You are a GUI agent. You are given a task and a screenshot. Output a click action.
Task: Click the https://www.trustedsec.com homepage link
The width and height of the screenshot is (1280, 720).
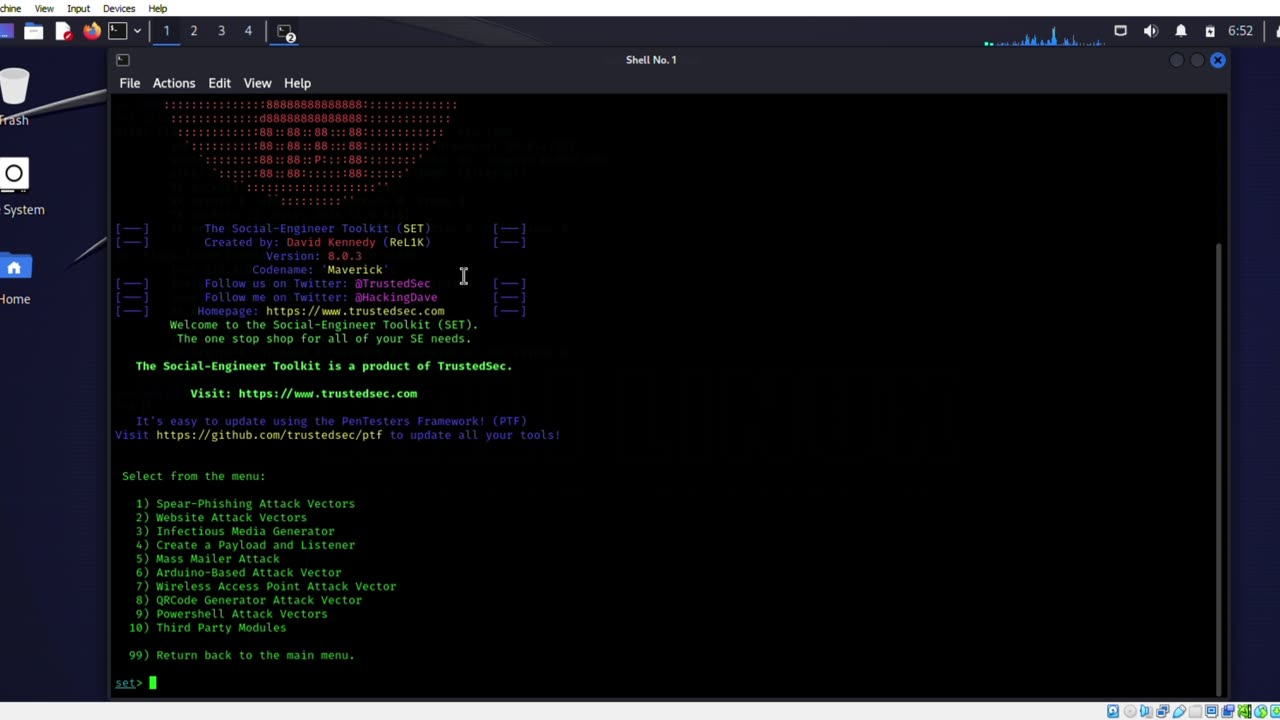tap(355, 311)
